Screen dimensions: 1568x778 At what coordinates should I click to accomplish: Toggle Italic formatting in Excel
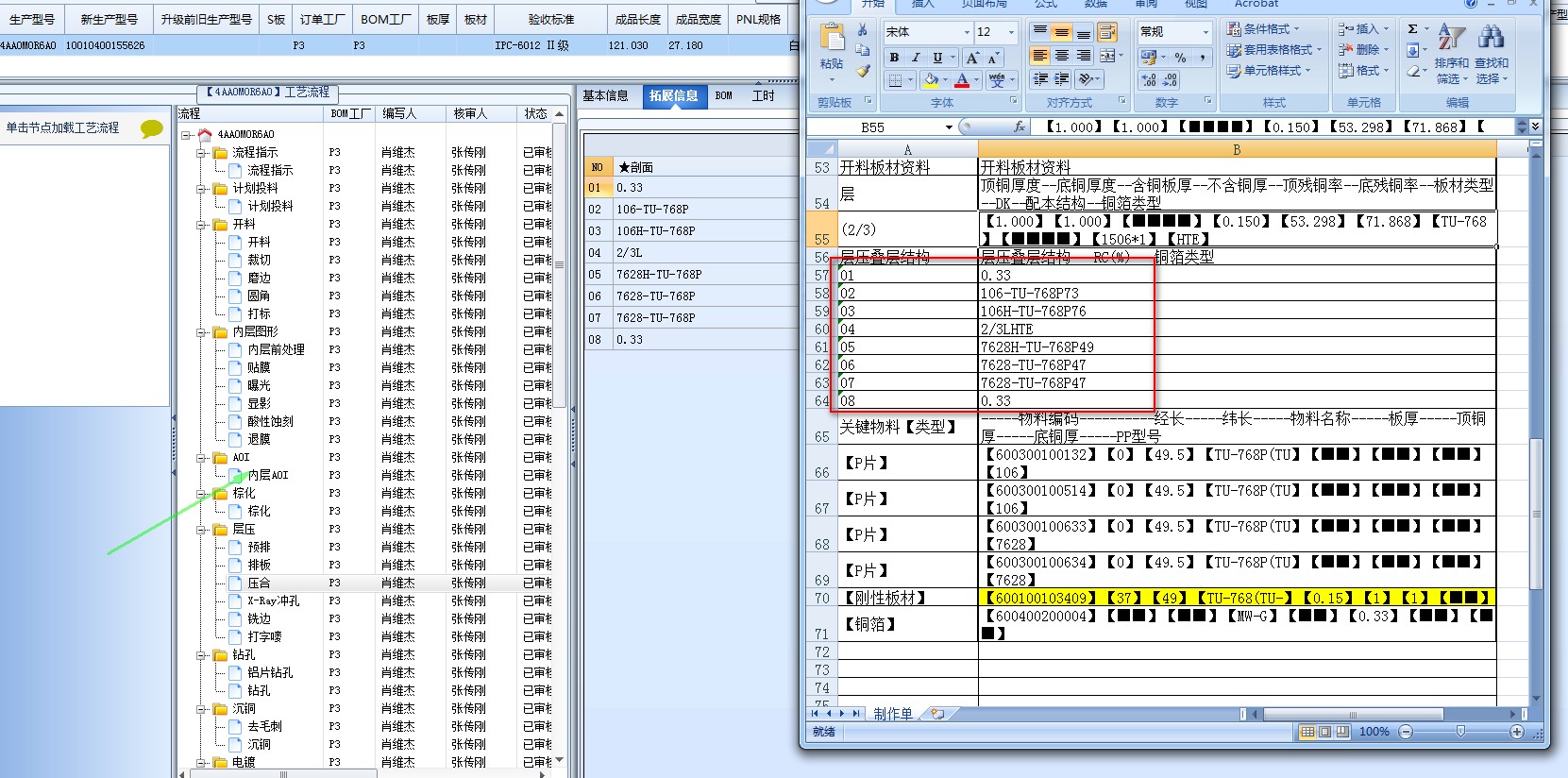pos(916,58)
